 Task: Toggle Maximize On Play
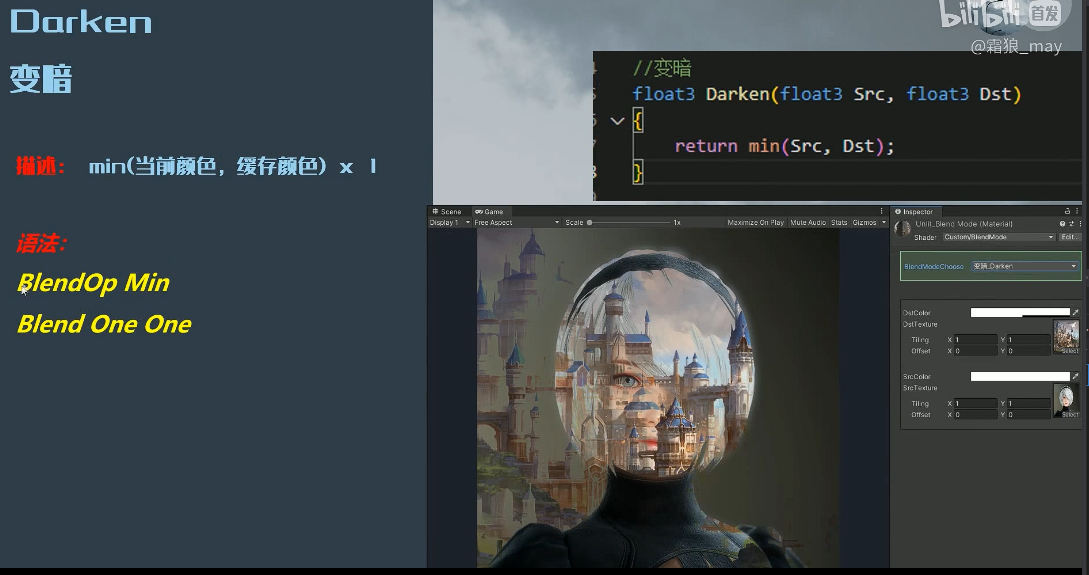[x=756, y=223]
